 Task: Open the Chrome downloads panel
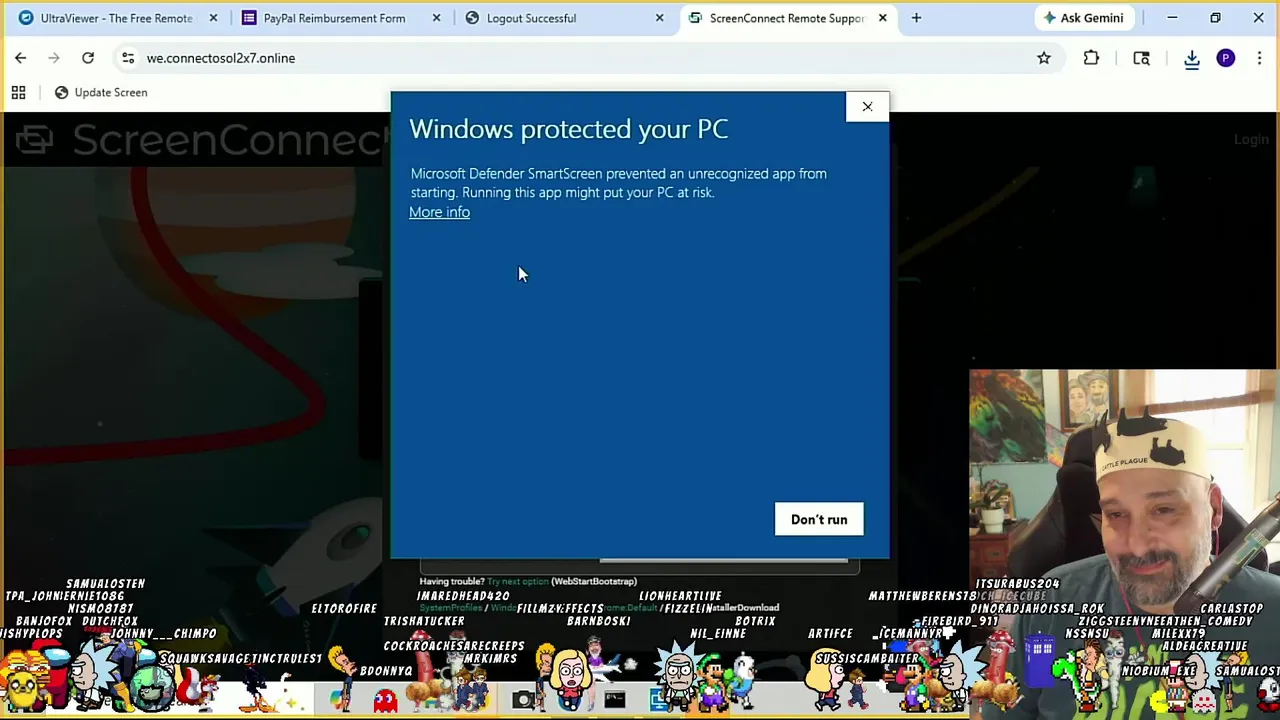[x=1192, y=58]
